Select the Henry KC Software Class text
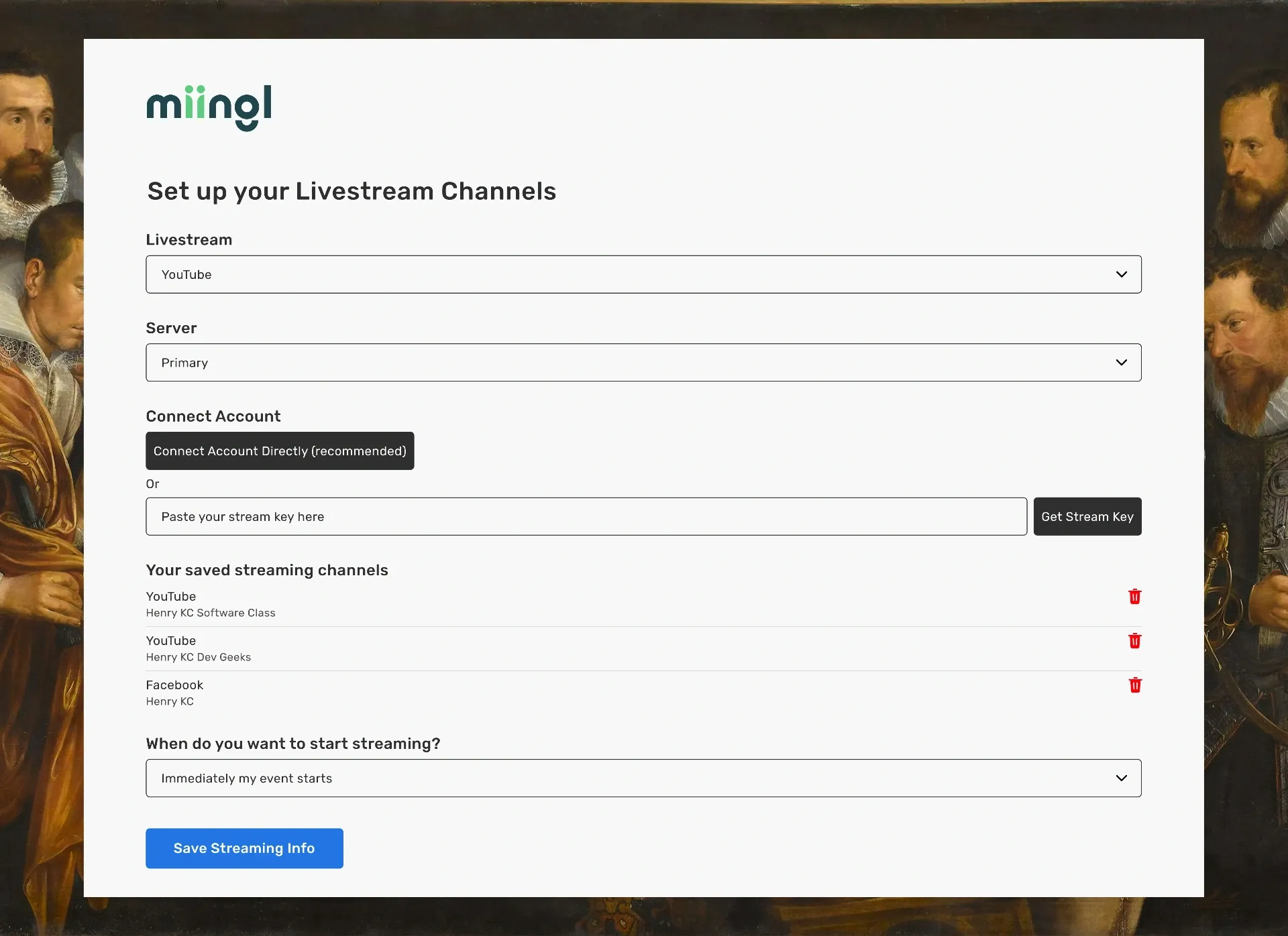 pos(211,613)
